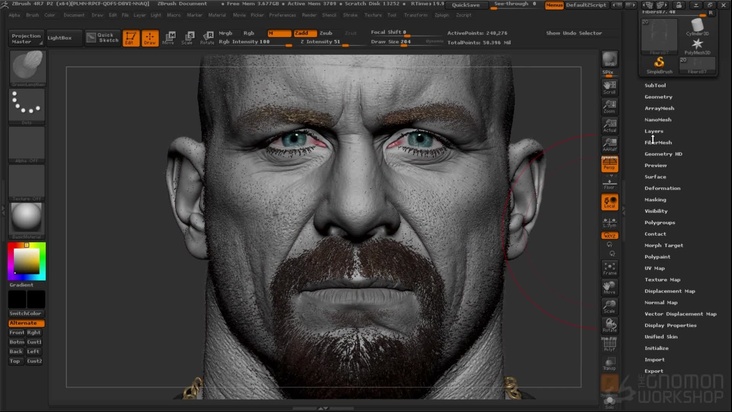
Task: Open the Alpha menu
Action: [x=14, y=15]
